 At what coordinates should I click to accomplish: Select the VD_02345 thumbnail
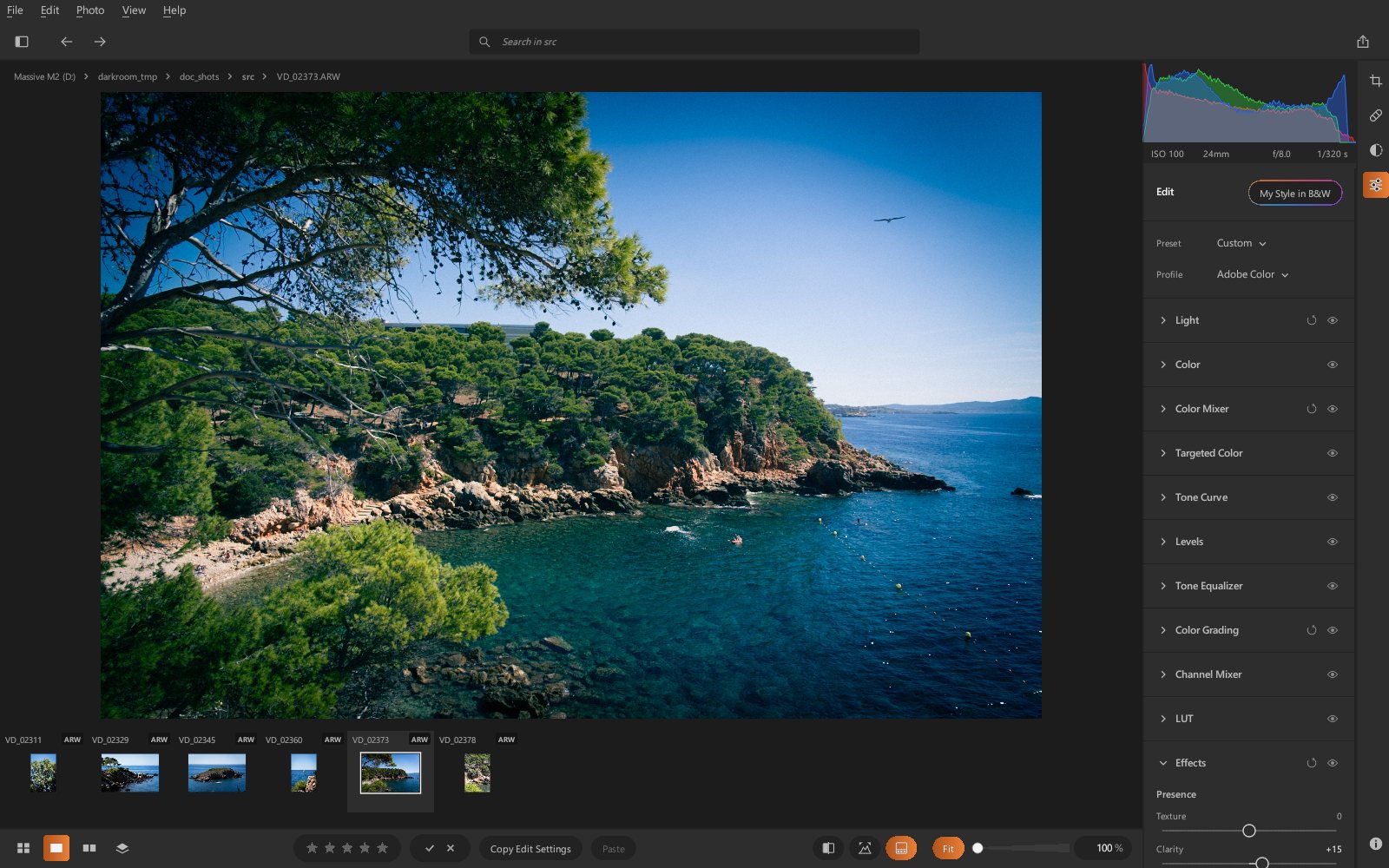pos(217,773)
